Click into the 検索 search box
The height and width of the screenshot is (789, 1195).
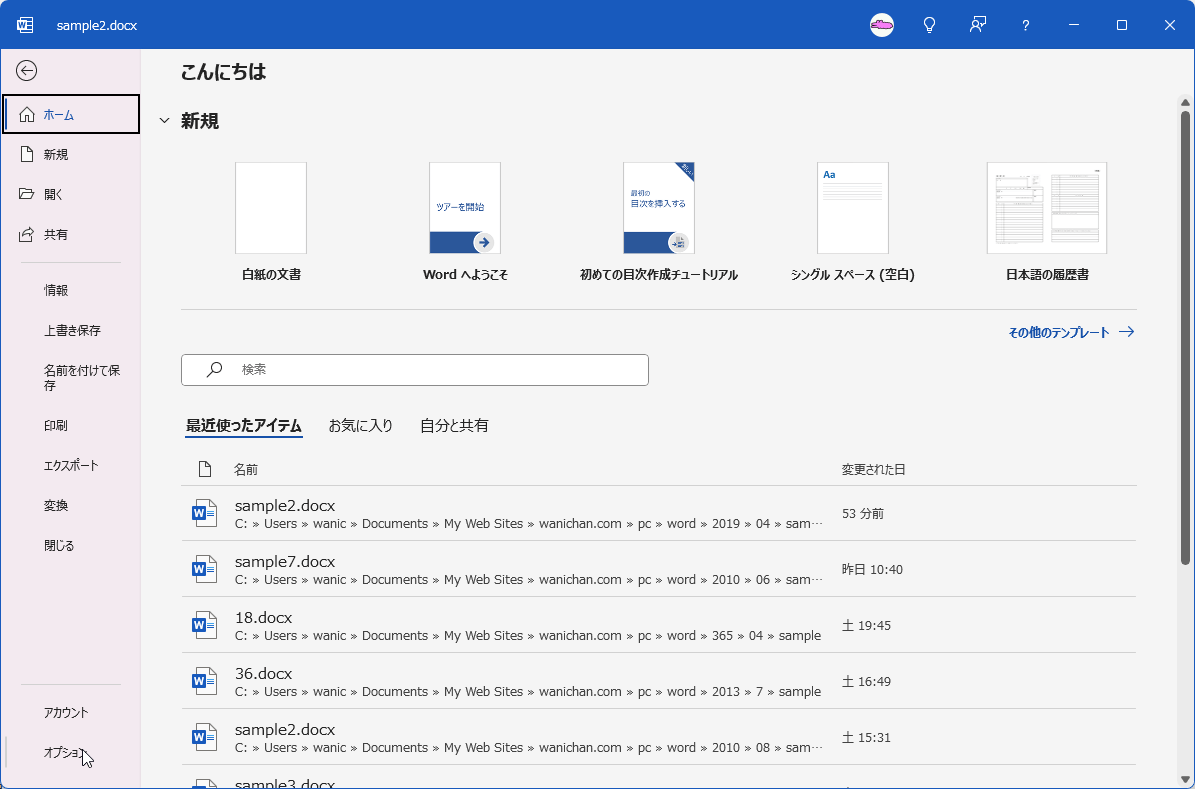[x=415, y=370]
